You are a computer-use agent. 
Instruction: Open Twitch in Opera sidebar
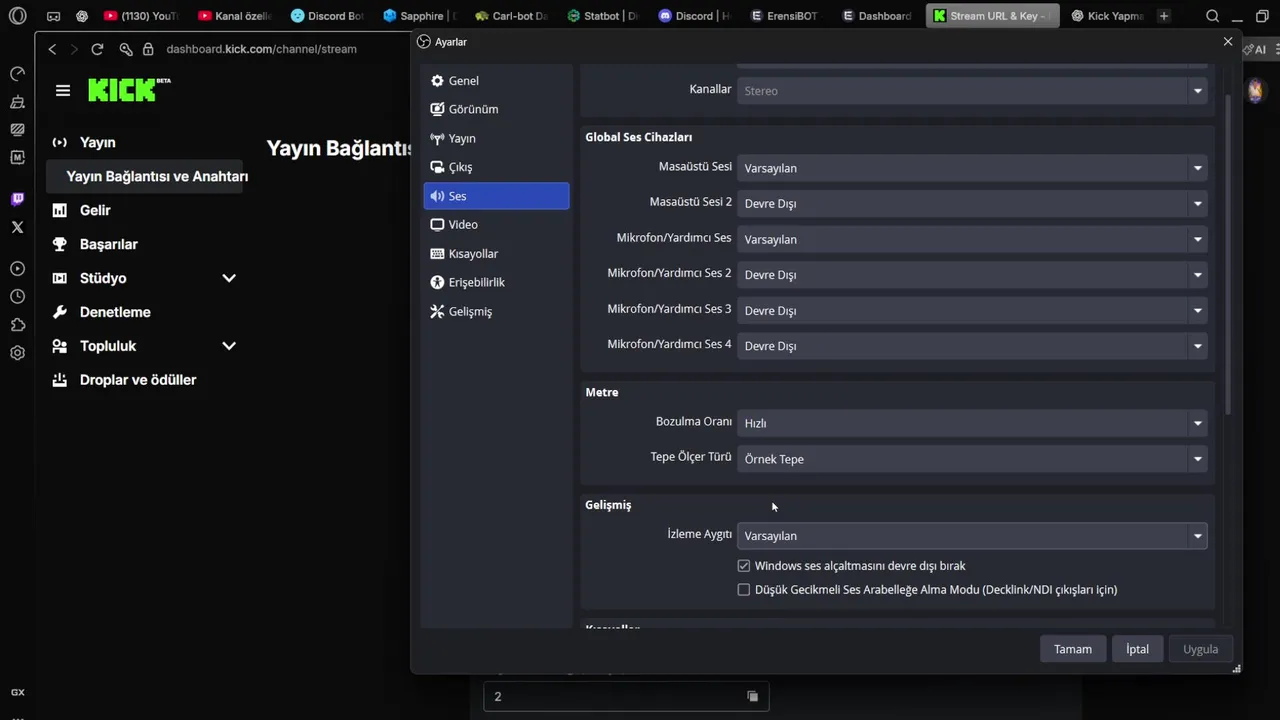coord(17,199)
